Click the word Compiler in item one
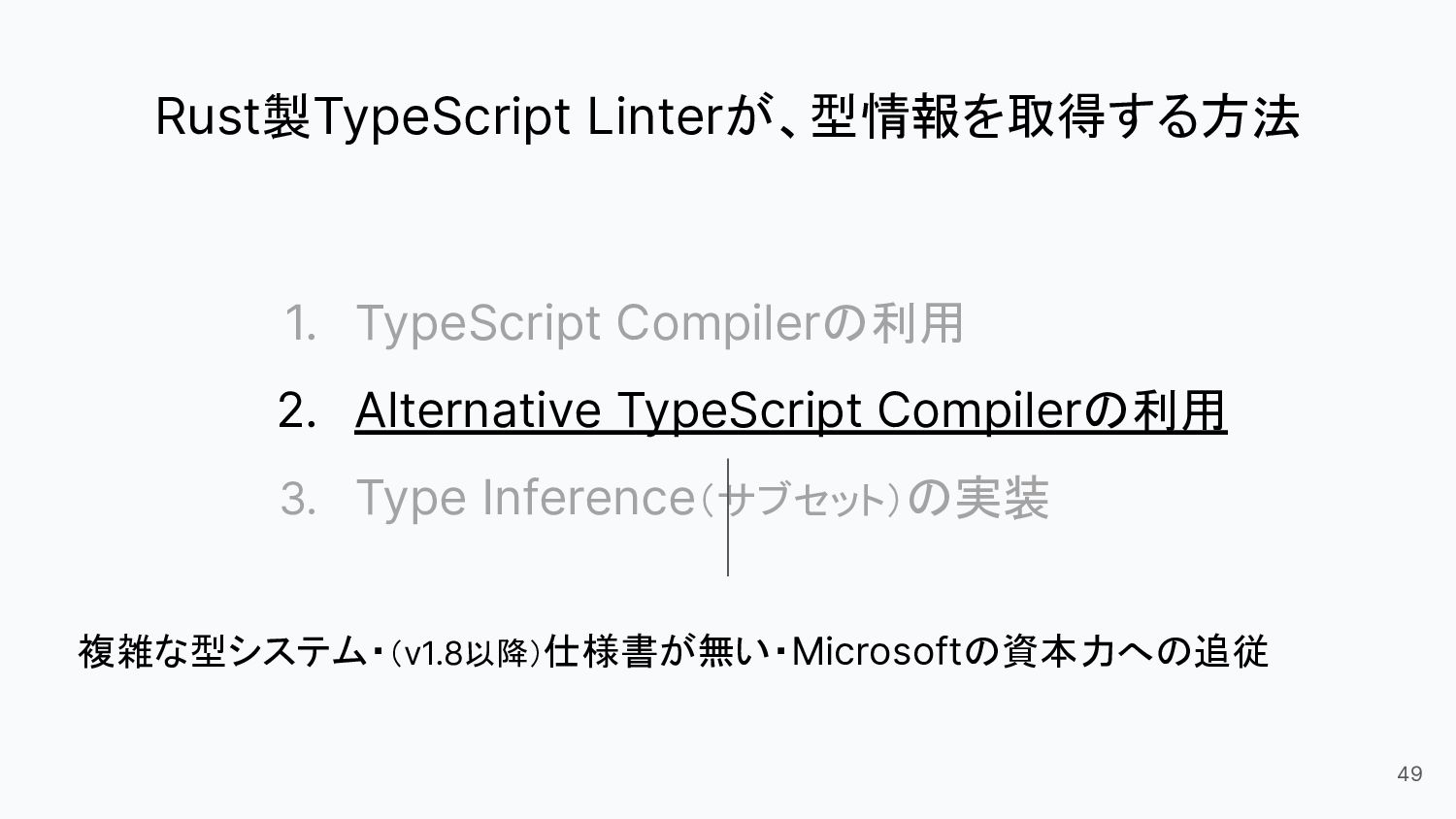Viewport: 1456px width, 819px height. point(718,323)
